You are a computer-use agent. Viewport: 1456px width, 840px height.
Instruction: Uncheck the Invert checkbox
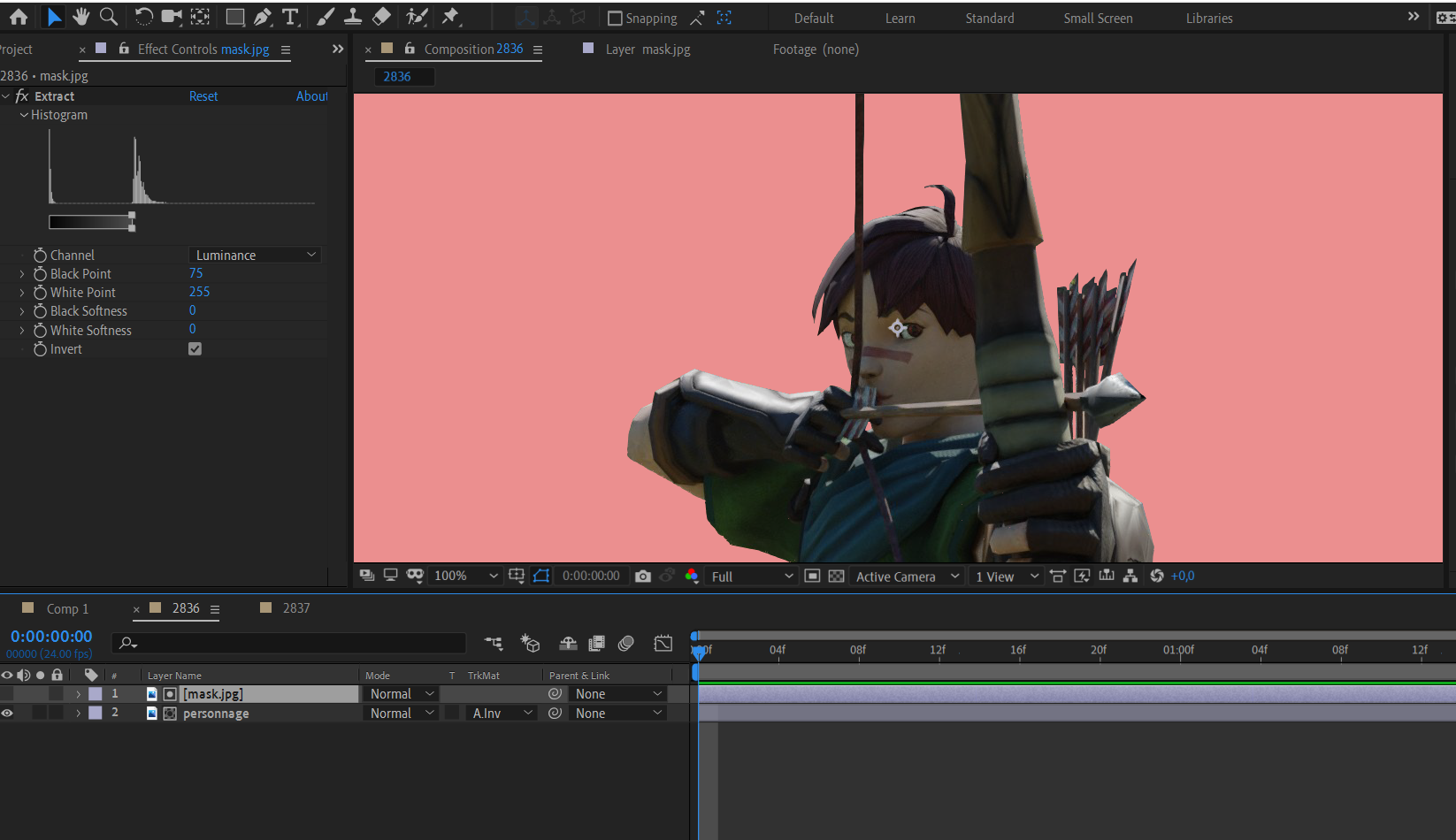(x=195, y=349)
